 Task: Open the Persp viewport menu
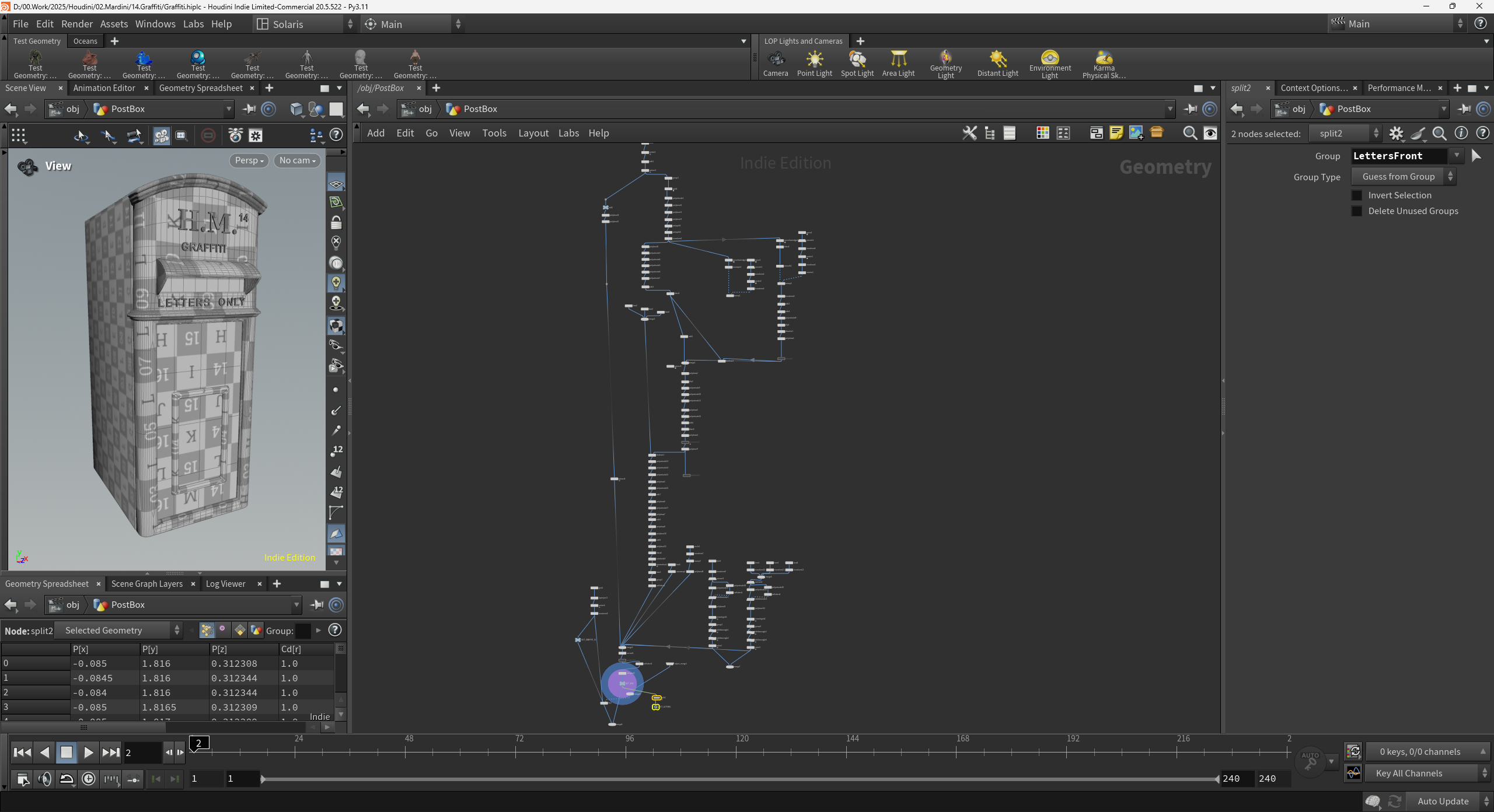tap(249, 160)
